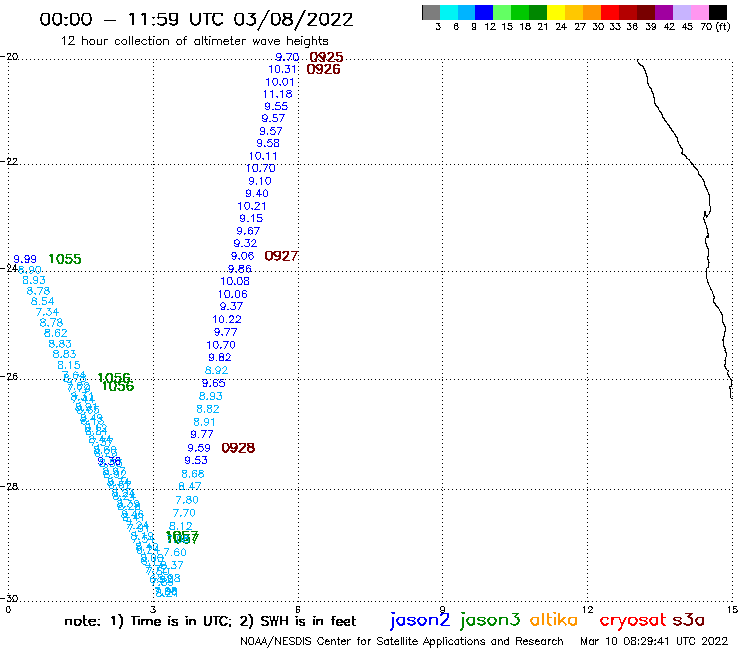
Task: Click the 10.31 wave height value
Action: click(282, 69)
